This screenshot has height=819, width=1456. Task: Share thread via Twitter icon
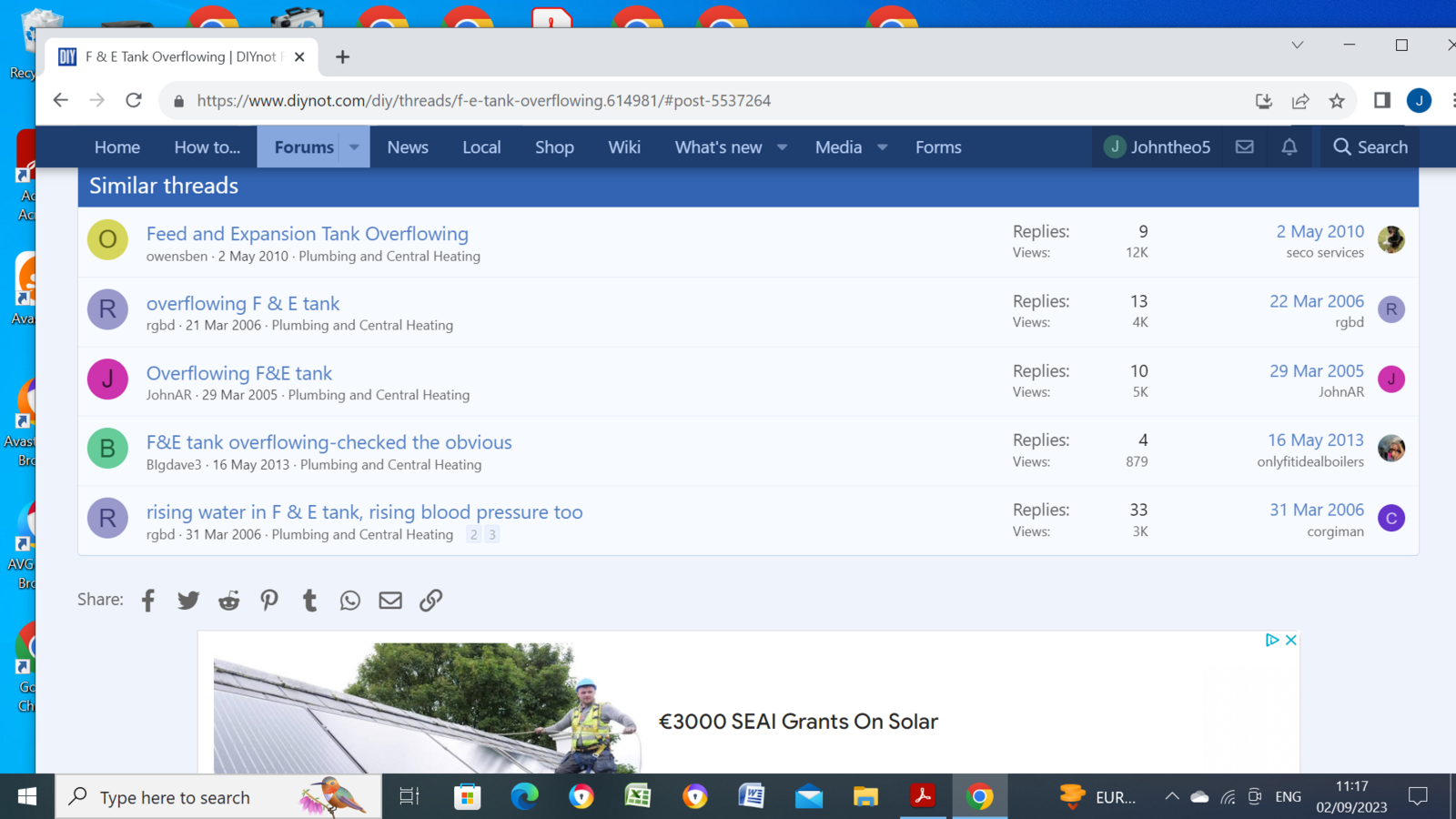coord(188,601)
